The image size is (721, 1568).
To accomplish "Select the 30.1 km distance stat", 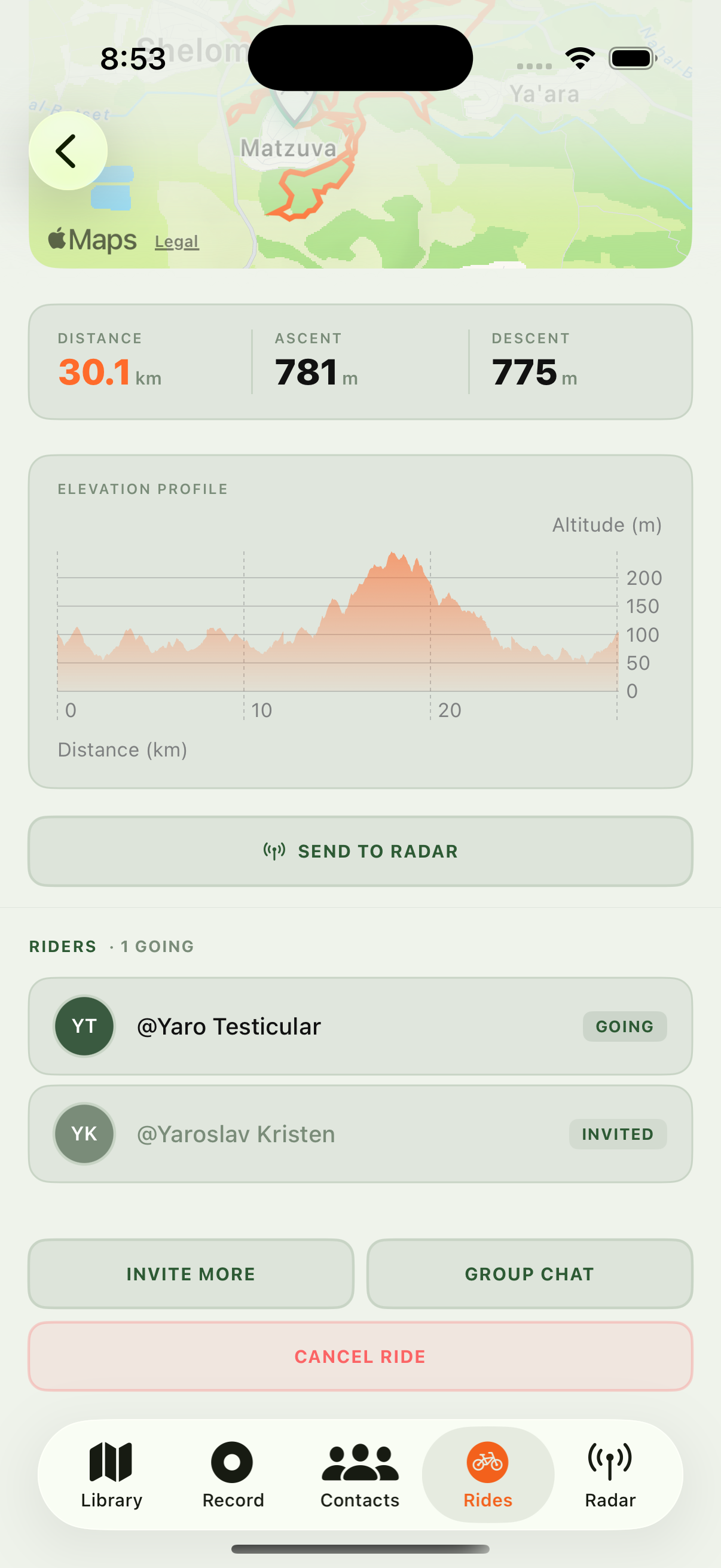I will [109, 372].
